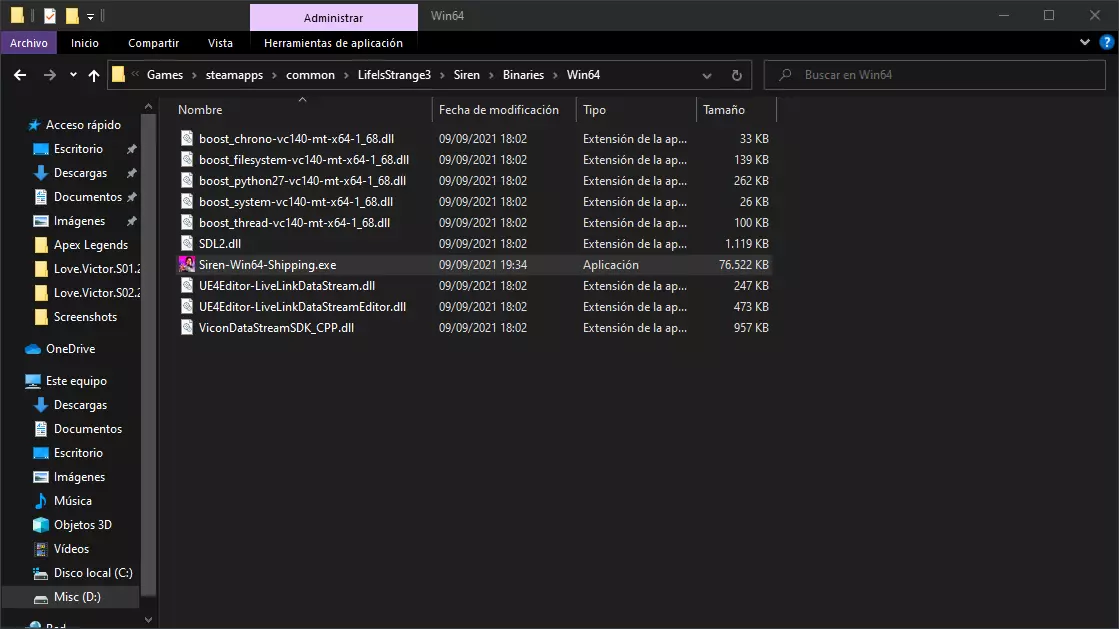Select the Siren-Win64-Shipping.exe icon

pyautogui.click(x=186, y=265)
